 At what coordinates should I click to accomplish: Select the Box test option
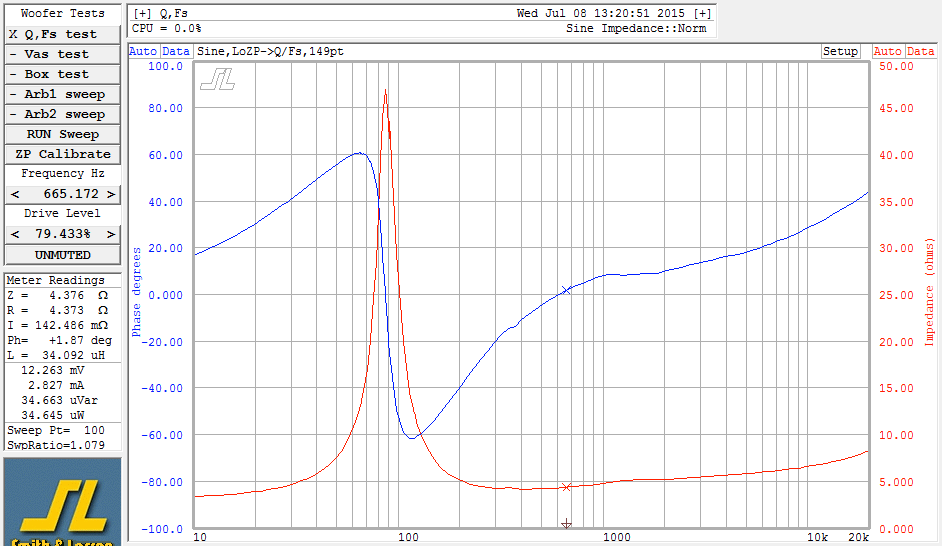point(62,74)
